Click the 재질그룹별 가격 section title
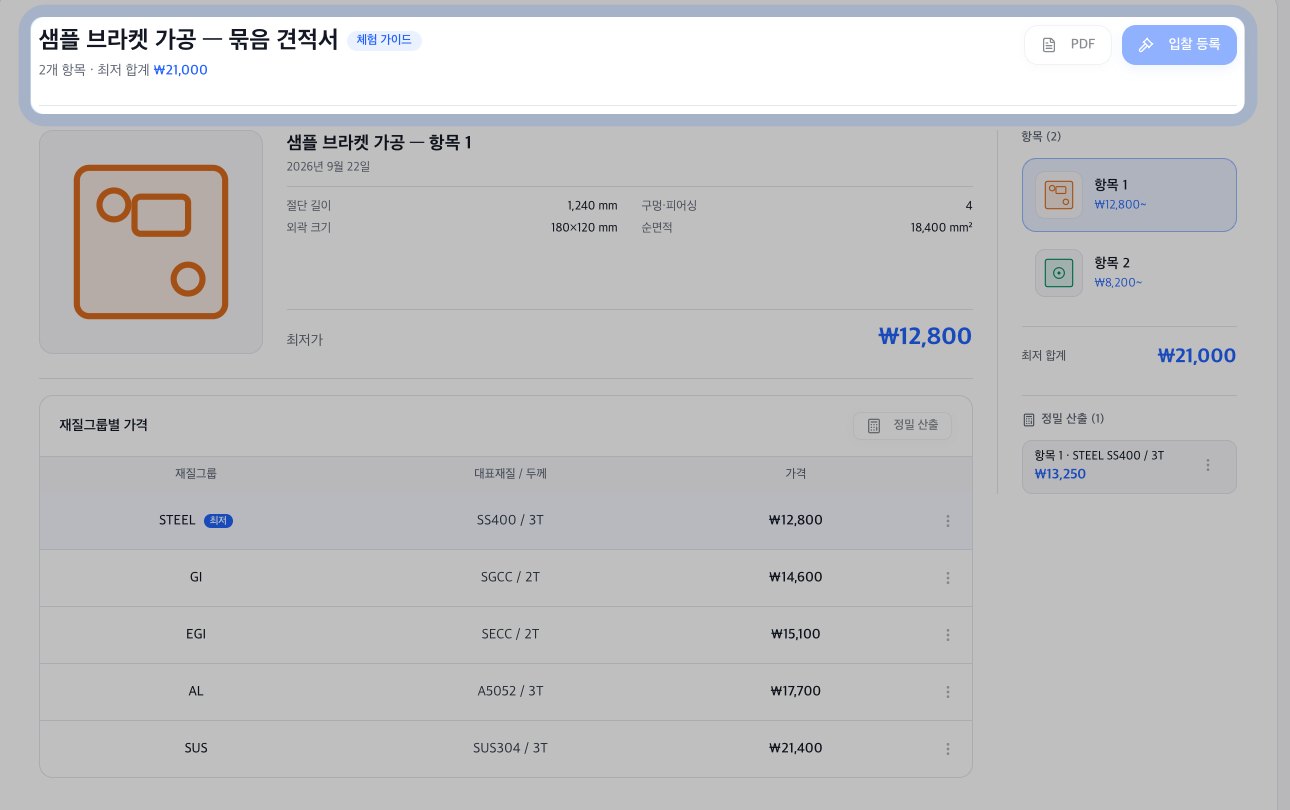The width and height of the screenshot is (1290, 810). (x=104, y=425)
